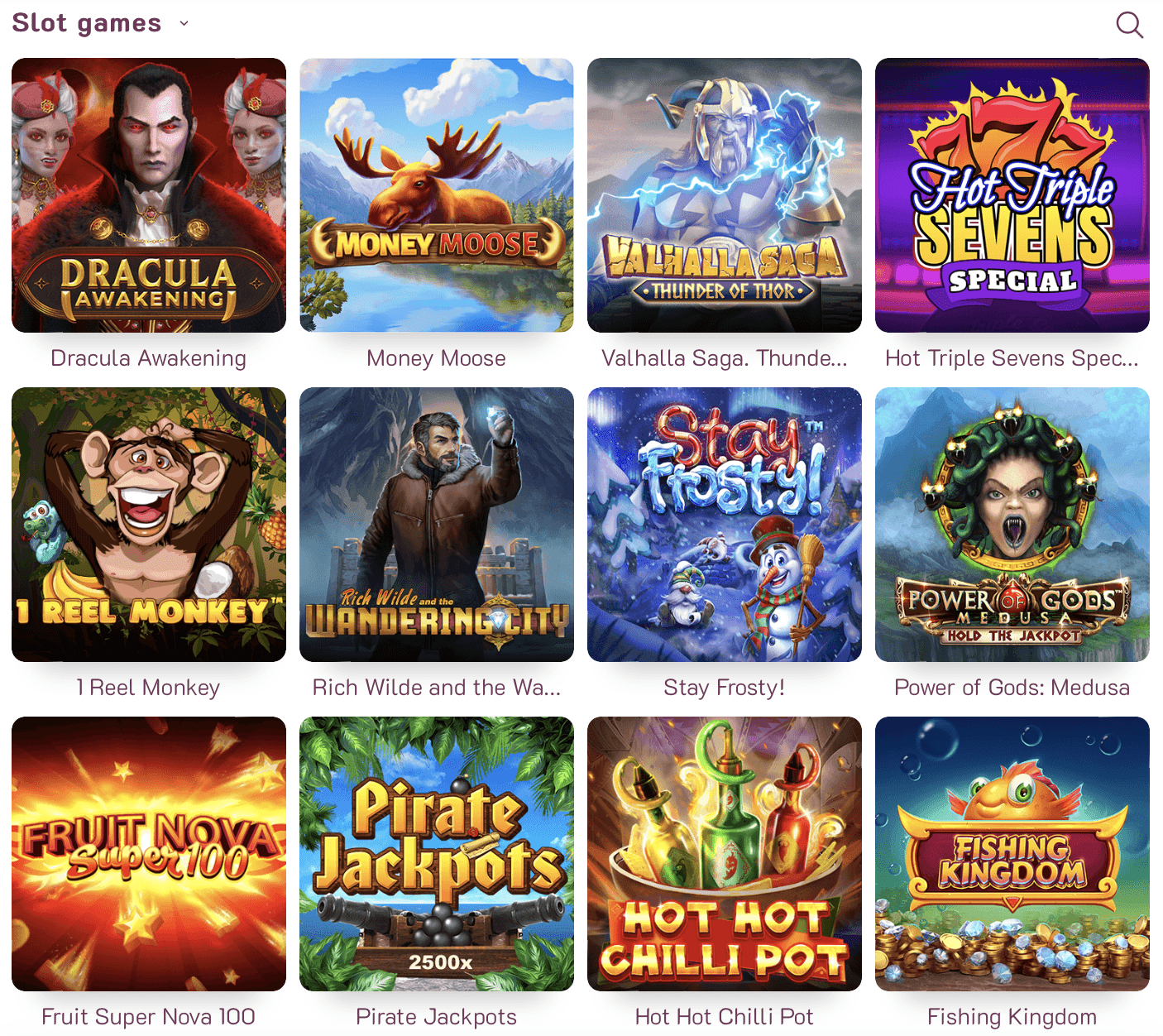Image resolution: width=1163 pixels, height=1036 pixels.
Task: Click the Money Moose text label
Action: [x=437, y=358]
